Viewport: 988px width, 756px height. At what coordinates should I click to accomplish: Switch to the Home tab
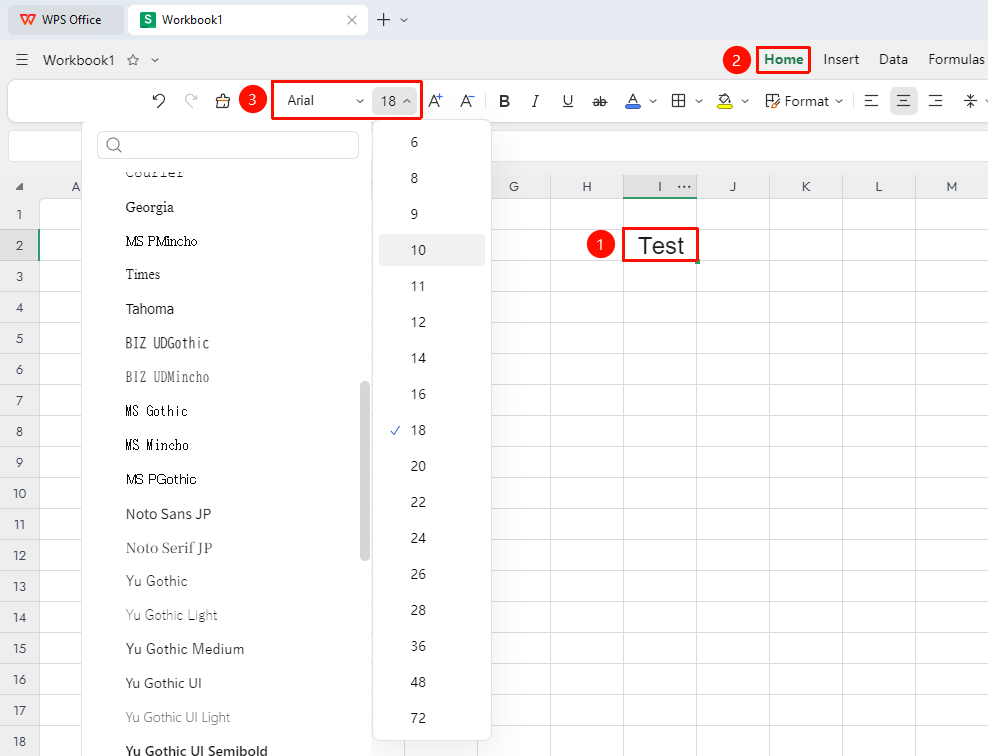tap(783, 59)
